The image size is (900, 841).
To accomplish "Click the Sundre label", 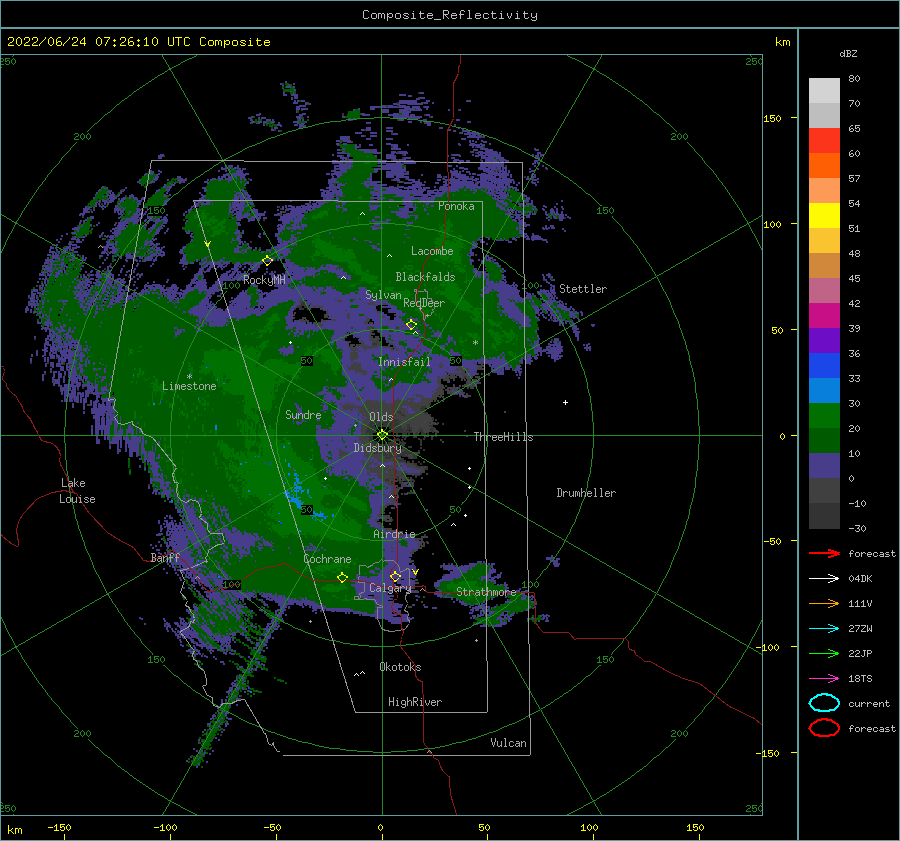I will pyautogui.click(x=303, y=414).
